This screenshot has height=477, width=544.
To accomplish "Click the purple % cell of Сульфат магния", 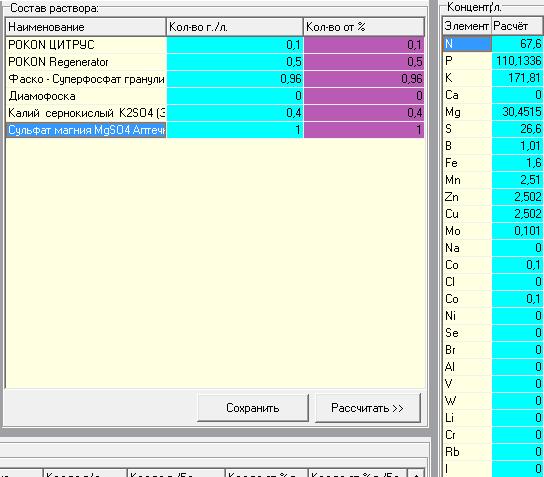I will pyautogui.click(x=364, y=130).
